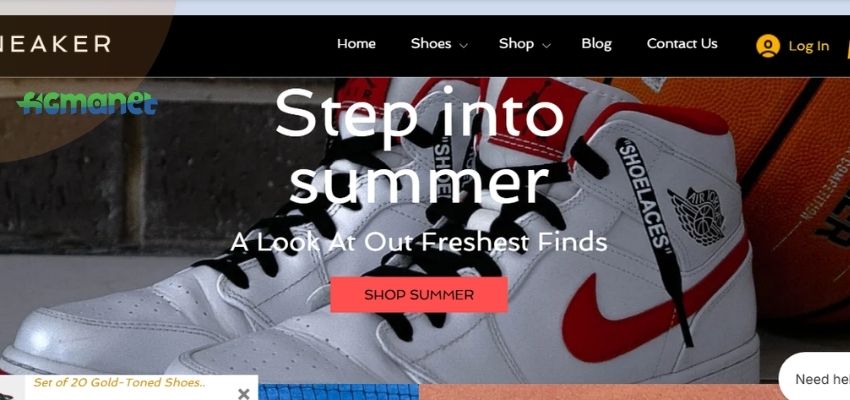This screenshot has width=850, height=400.
Task: Click the red SHOP SUMMER button
Action: click(x=419, y=295)
